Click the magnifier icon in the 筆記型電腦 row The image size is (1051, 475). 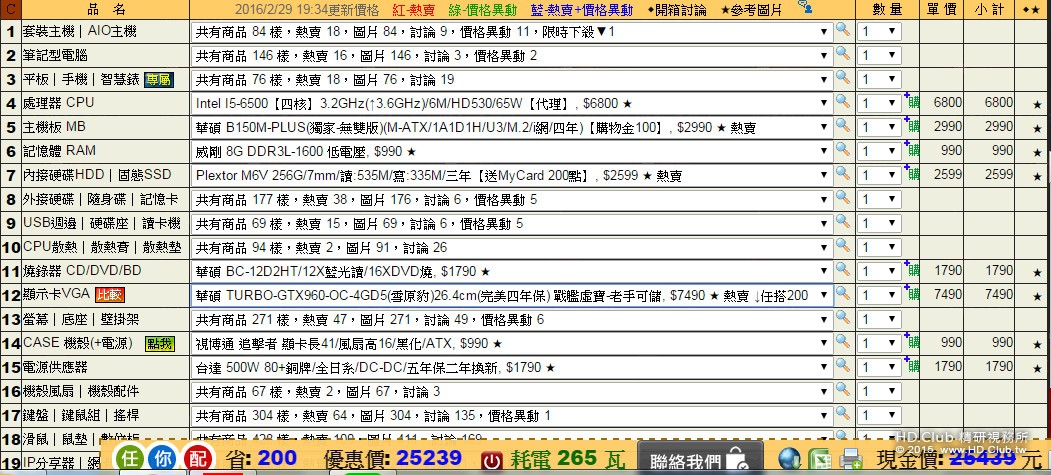843,54
